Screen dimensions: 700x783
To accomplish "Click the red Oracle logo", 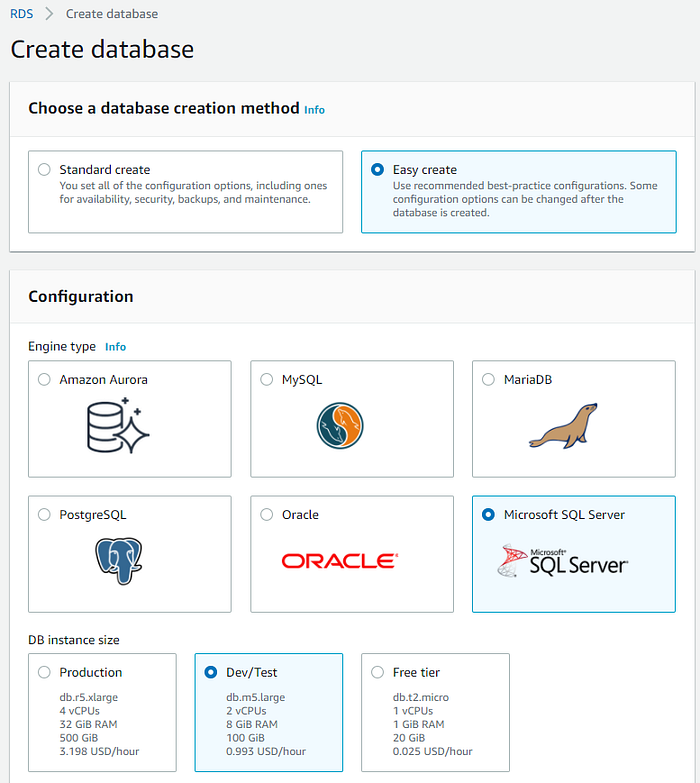I will coord(340,561).
